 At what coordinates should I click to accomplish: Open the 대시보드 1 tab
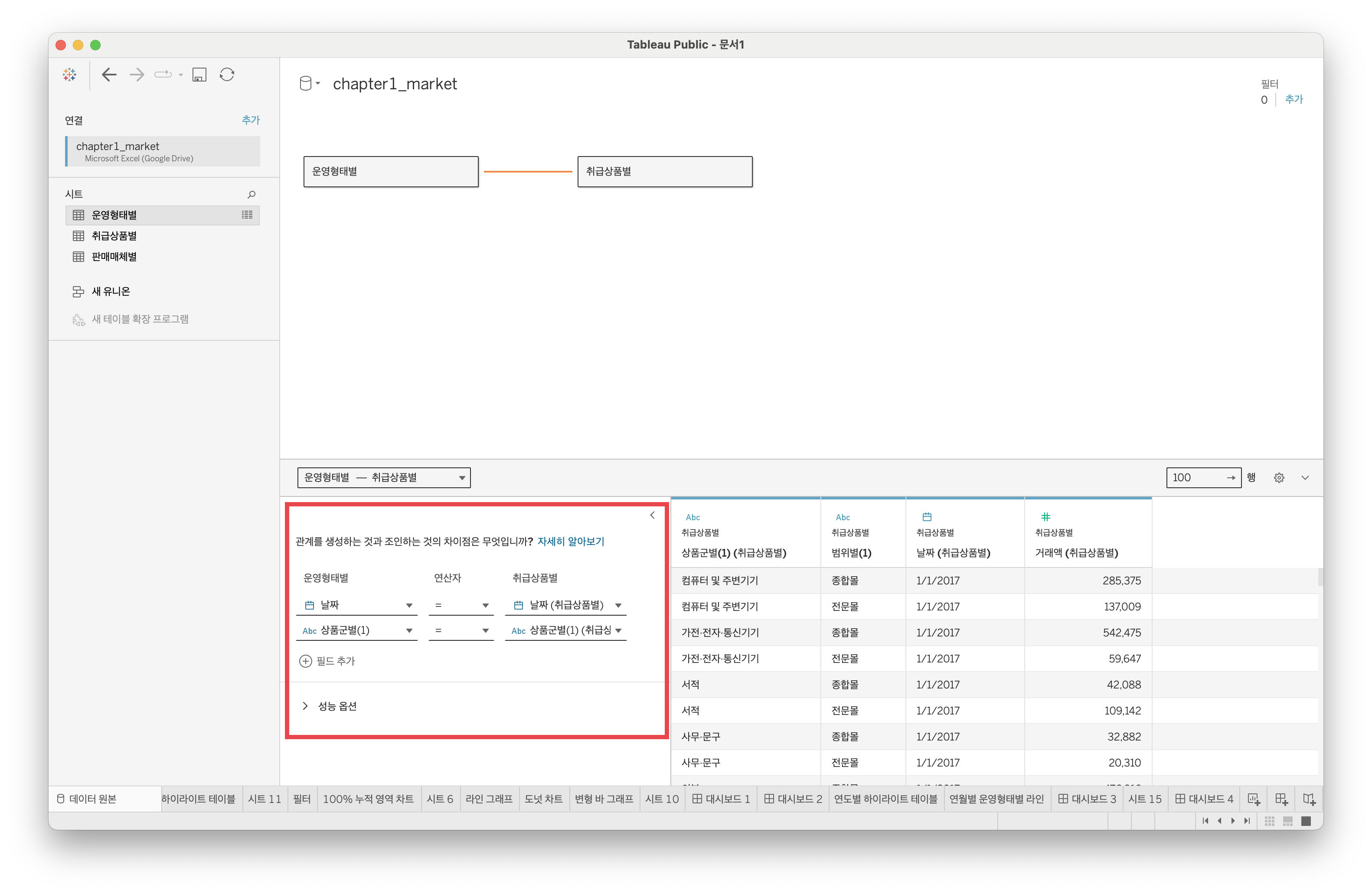(721, 799)
